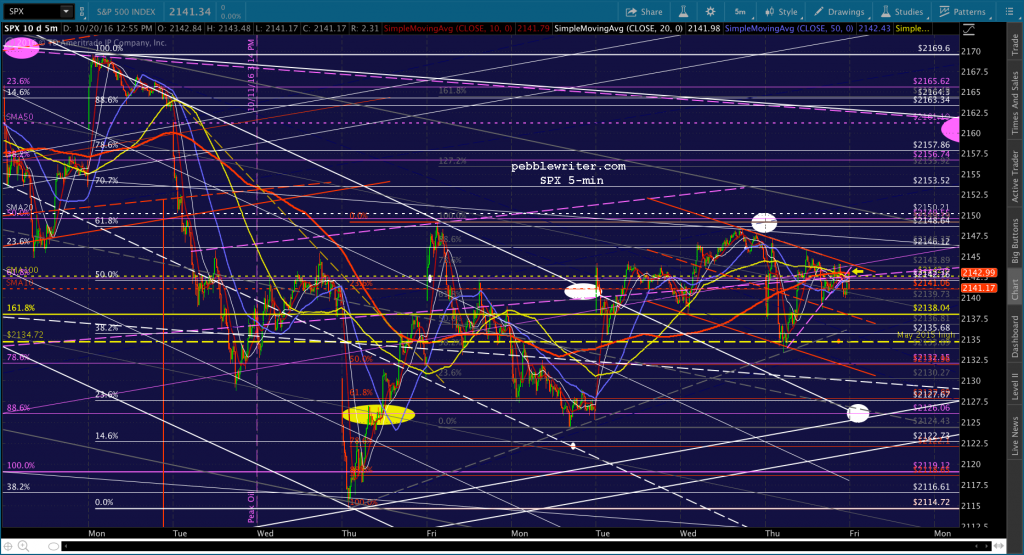Image resolution: width=1024 pixels, height=555 pixels.
Task: Open the Patterns menu
Action: 963,12
